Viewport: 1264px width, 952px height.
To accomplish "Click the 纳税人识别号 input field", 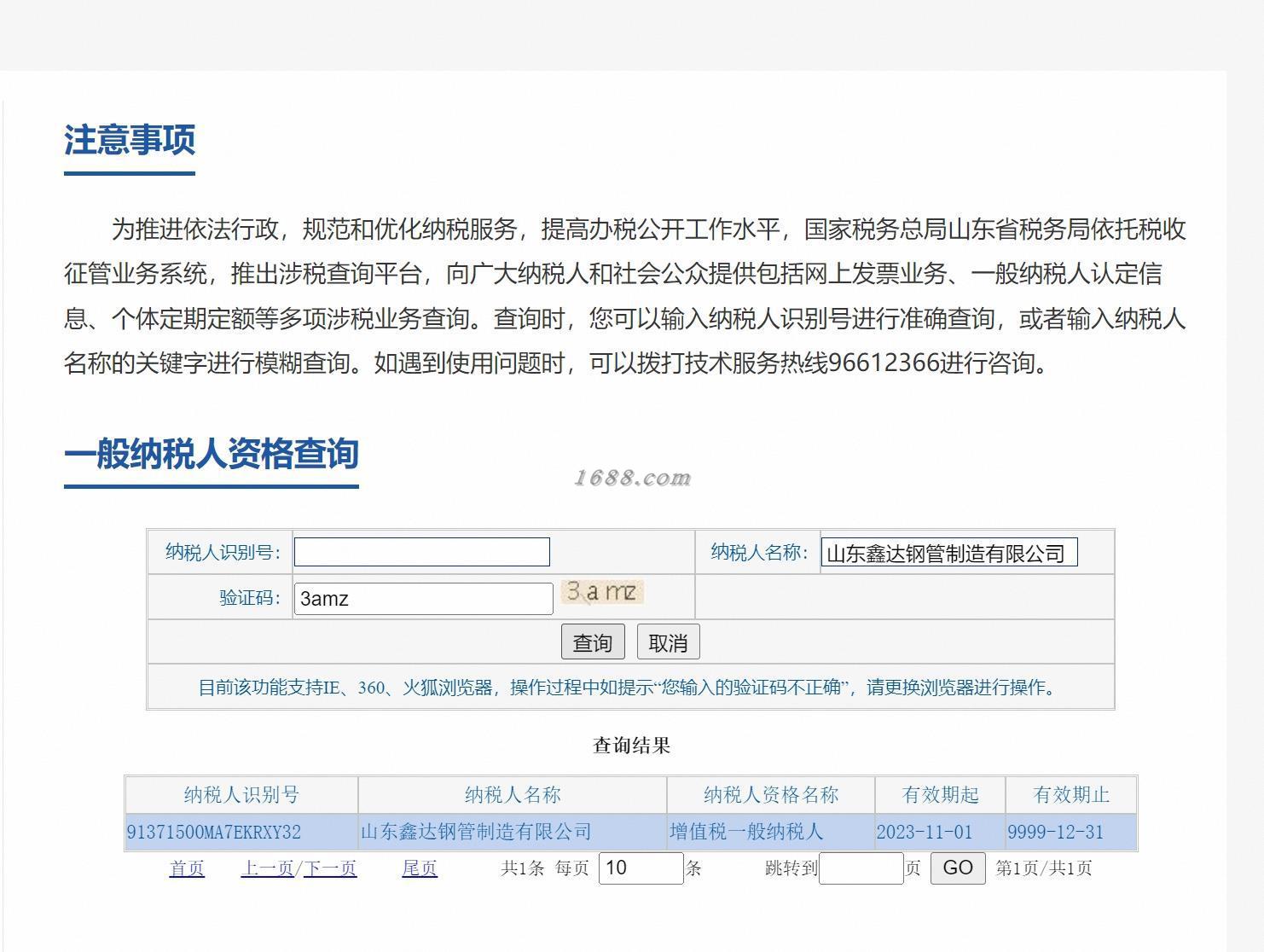I will click(422, 552).
